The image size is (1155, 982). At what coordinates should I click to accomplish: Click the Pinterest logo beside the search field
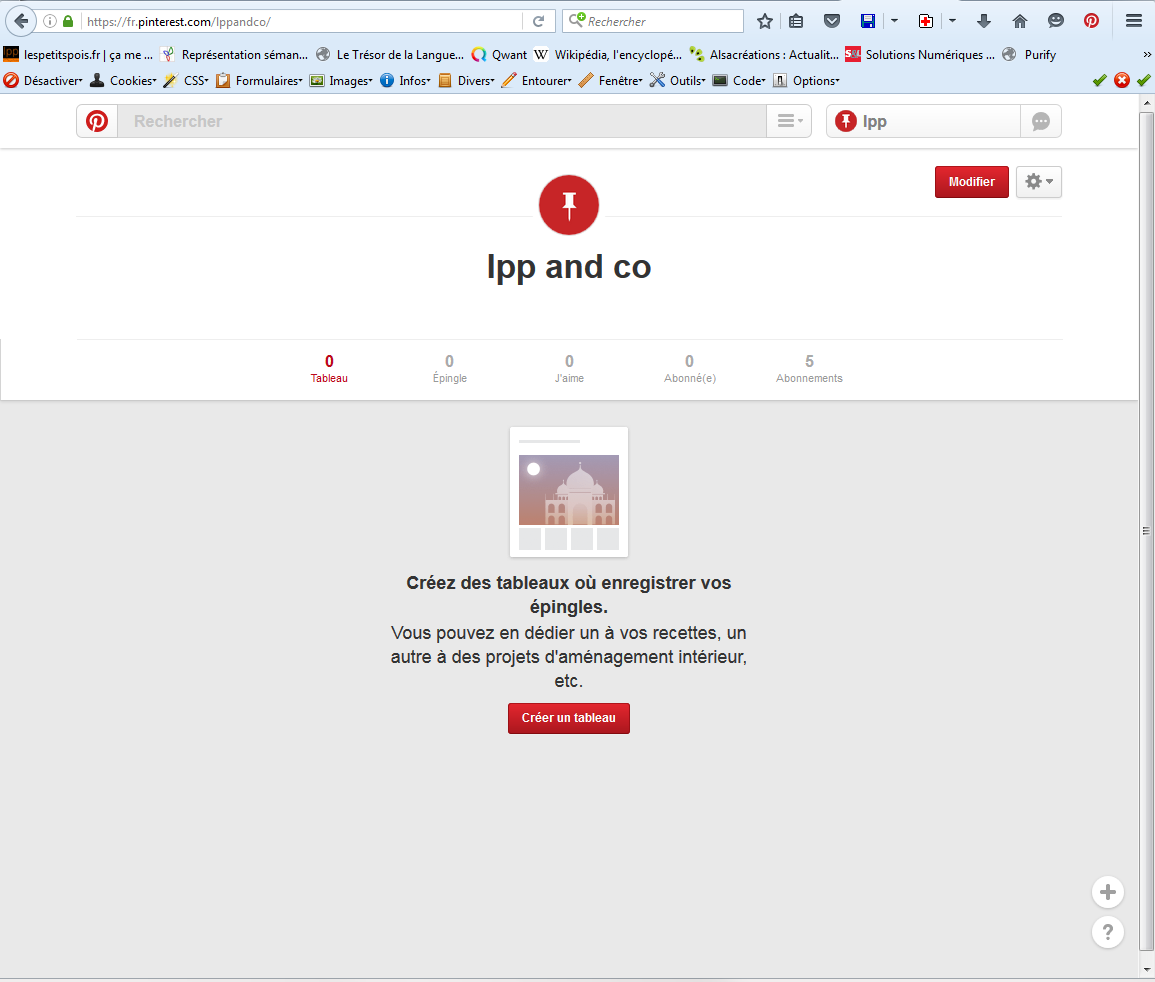click(x=97, y=121)
